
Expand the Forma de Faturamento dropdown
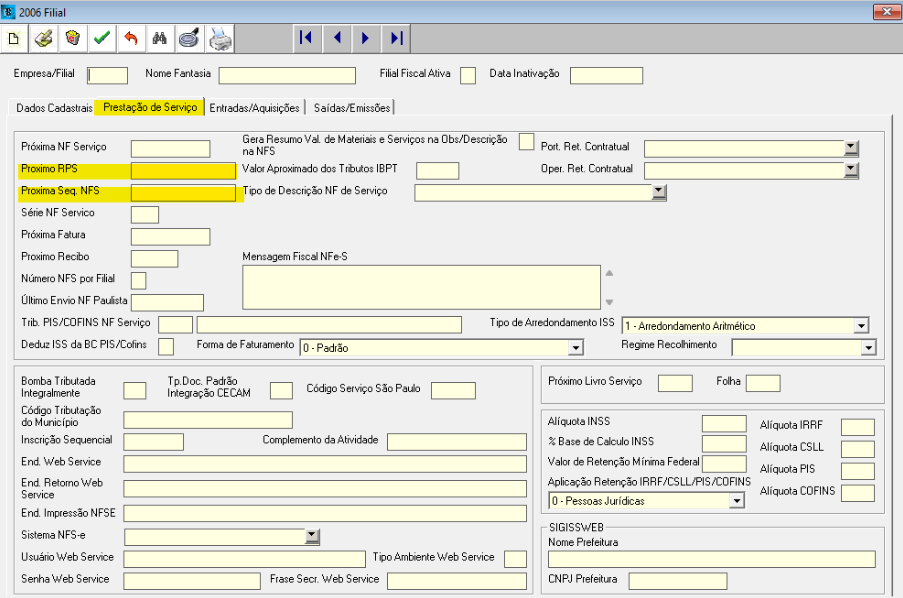click(575, 347)
